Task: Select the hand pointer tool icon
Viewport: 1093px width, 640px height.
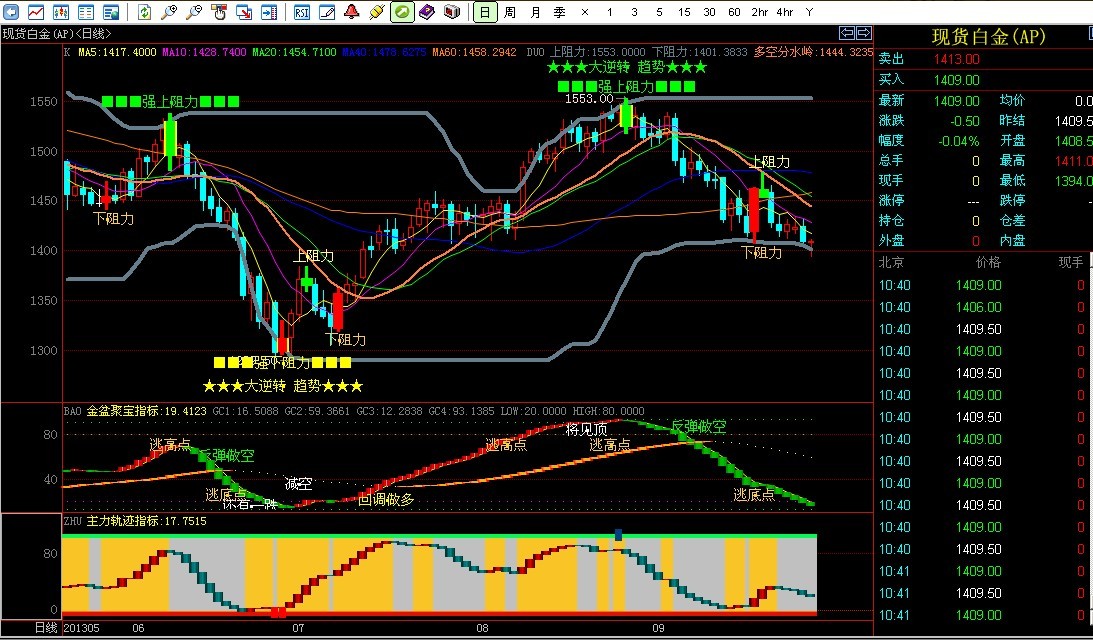Action: point(219,12)
